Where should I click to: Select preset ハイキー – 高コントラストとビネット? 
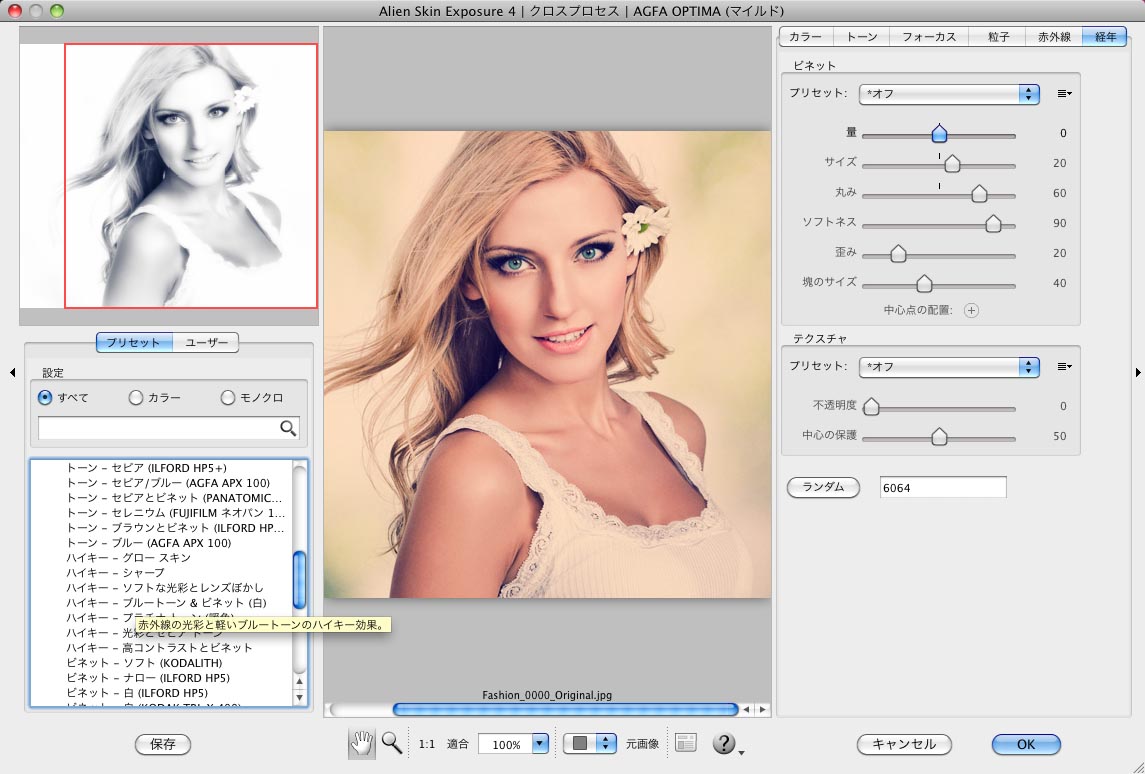(x=159, y=648)
